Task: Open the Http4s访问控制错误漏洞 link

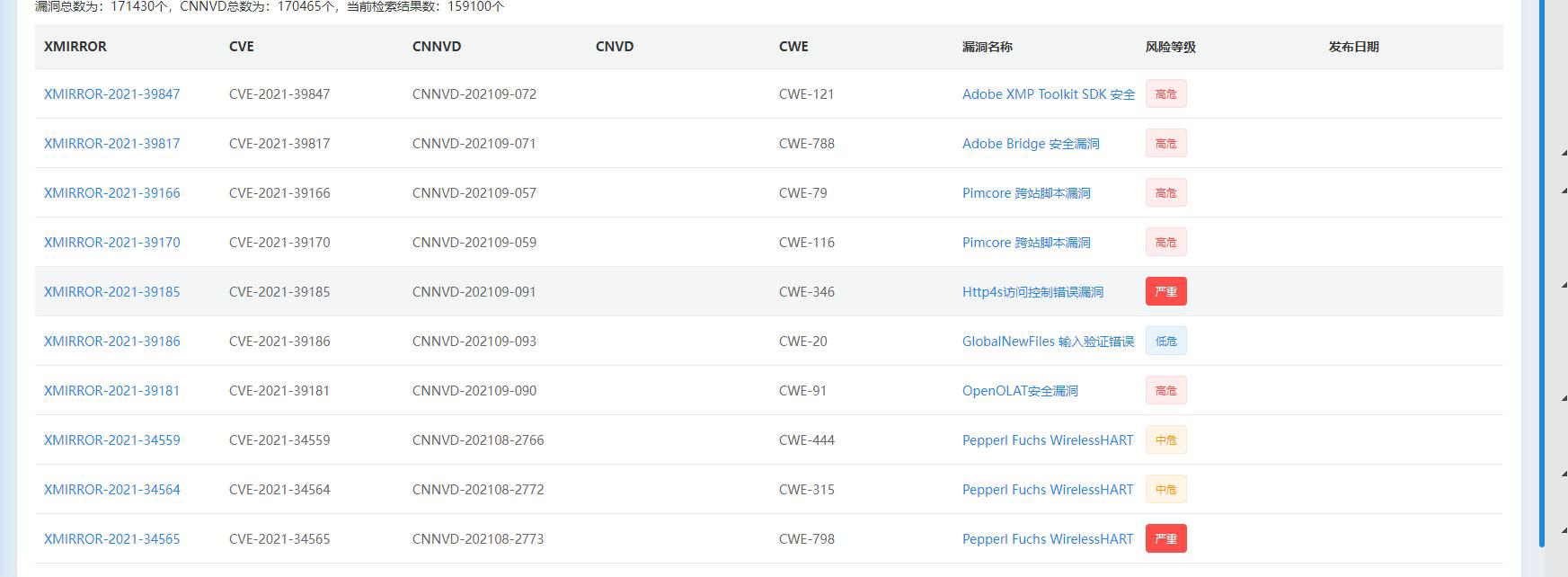Action: click(1032, 292)
